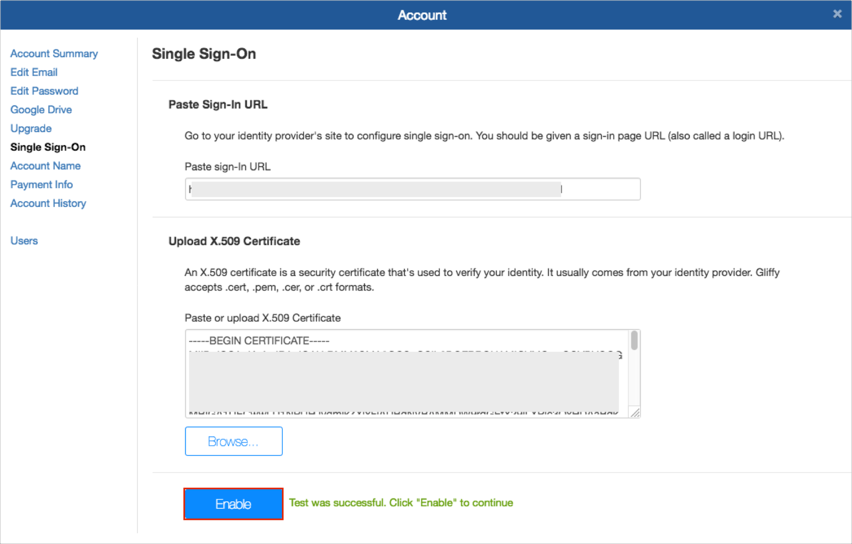Click Enable to activate single sign-on
852x544 pixels.
tap(233, 504)
